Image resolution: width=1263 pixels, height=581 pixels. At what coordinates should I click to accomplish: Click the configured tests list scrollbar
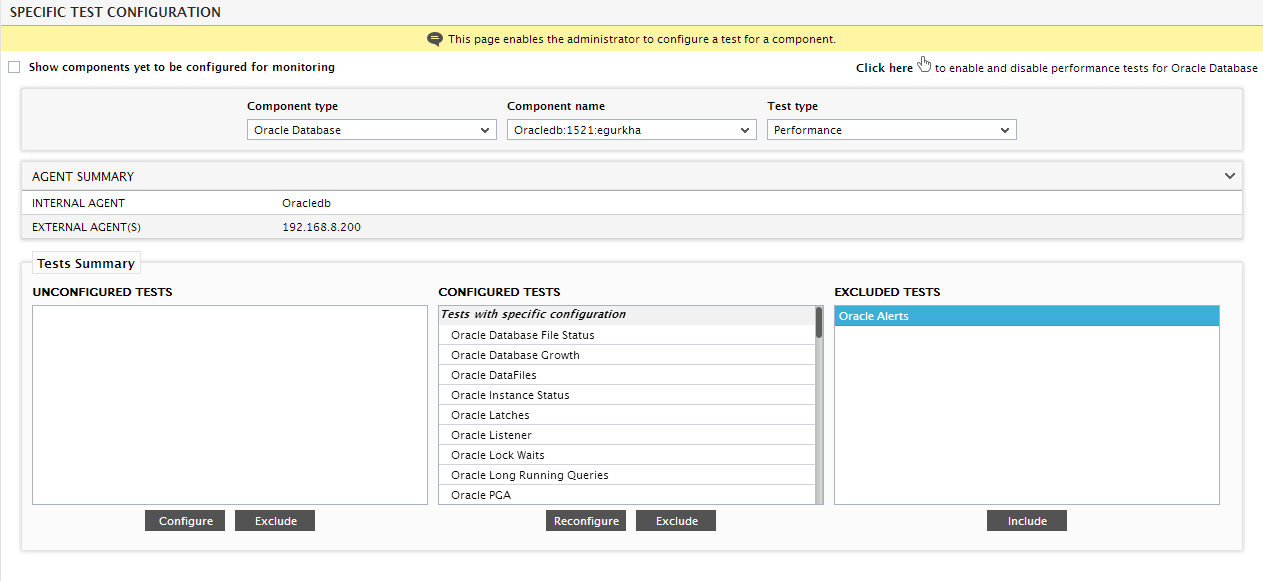819,405
